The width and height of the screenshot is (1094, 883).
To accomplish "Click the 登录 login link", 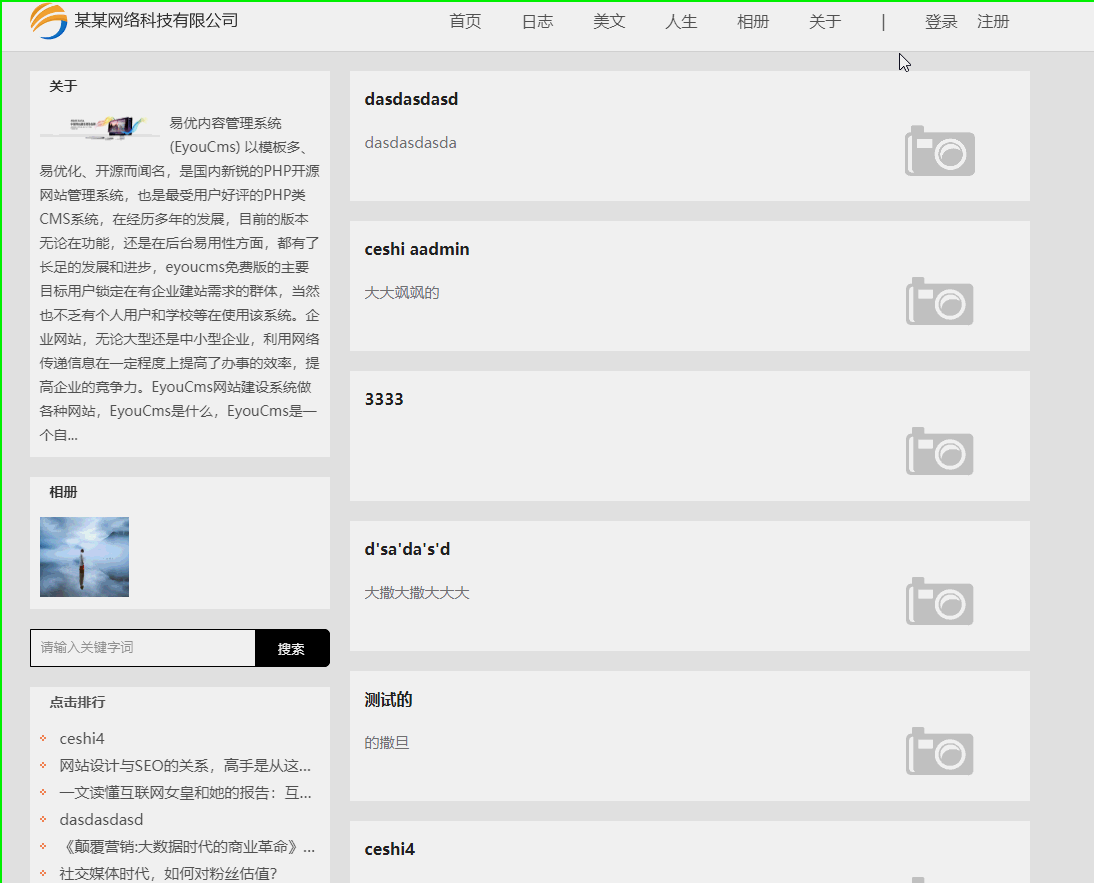I will [x=941, y=22].
